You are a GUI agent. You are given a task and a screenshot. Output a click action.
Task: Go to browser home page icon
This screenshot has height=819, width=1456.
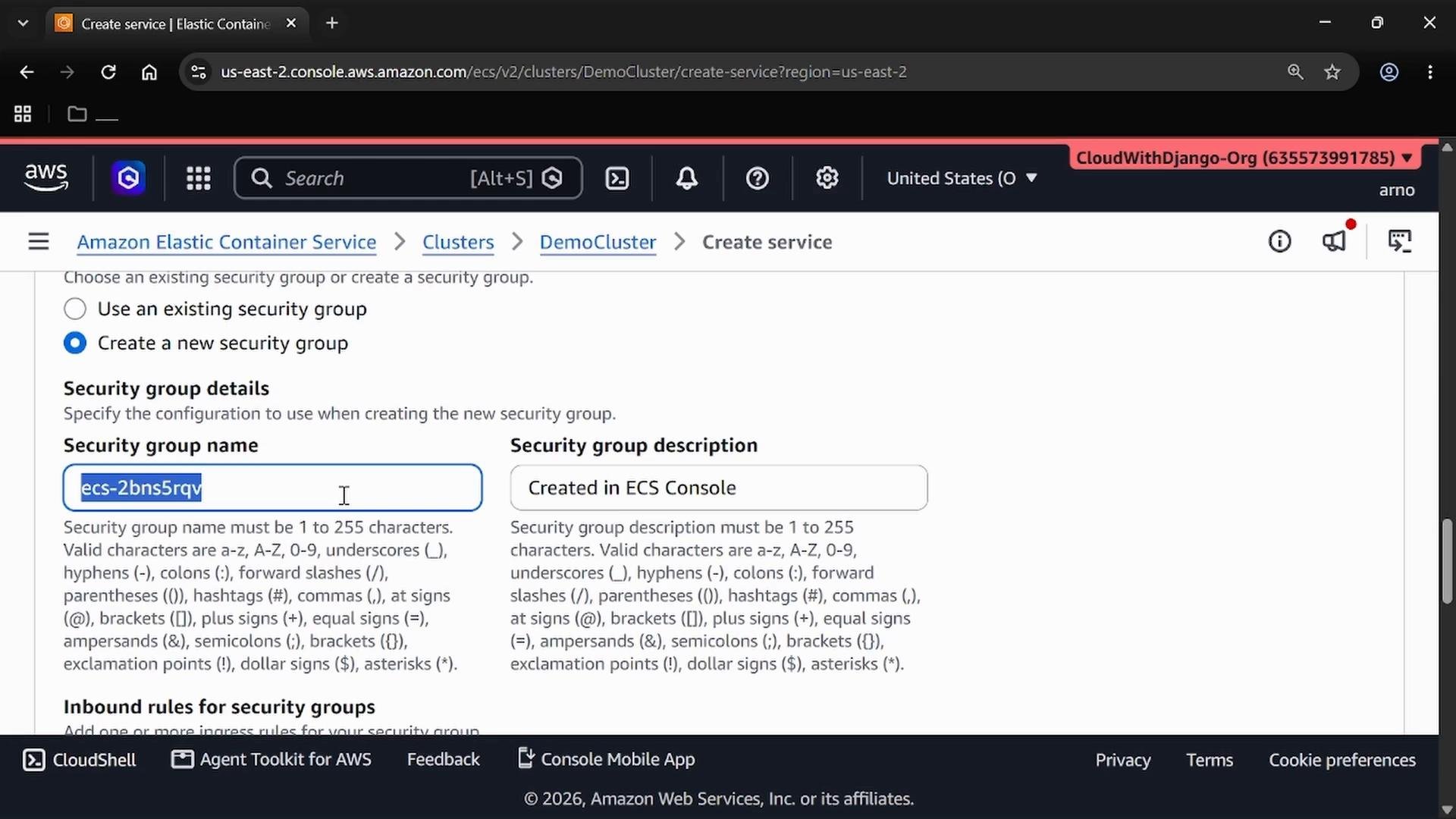149,72
